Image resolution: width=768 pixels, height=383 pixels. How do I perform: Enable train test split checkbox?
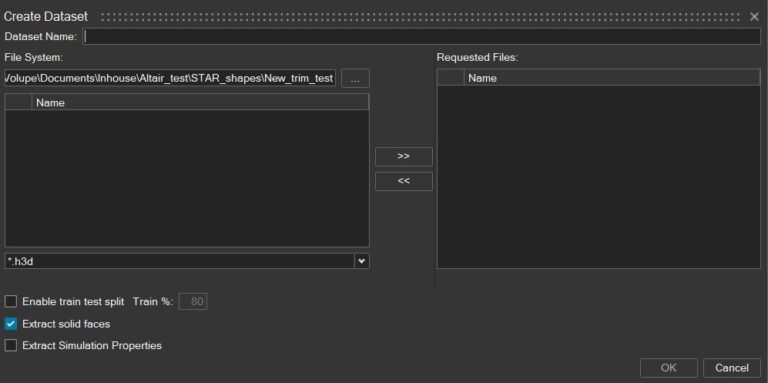click(x=11, y=301)
